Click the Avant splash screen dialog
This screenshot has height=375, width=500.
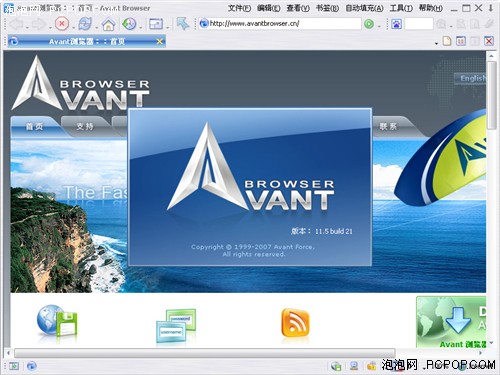[x=250, y=187]
